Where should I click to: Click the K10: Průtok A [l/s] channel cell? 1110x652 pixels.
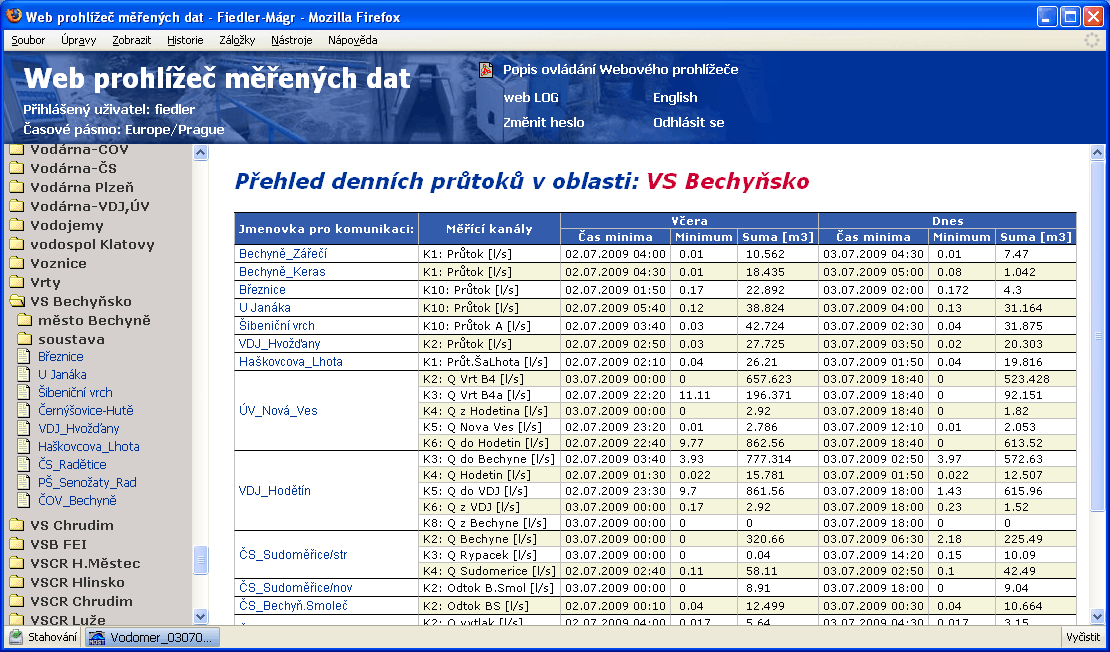pos(489,326)
